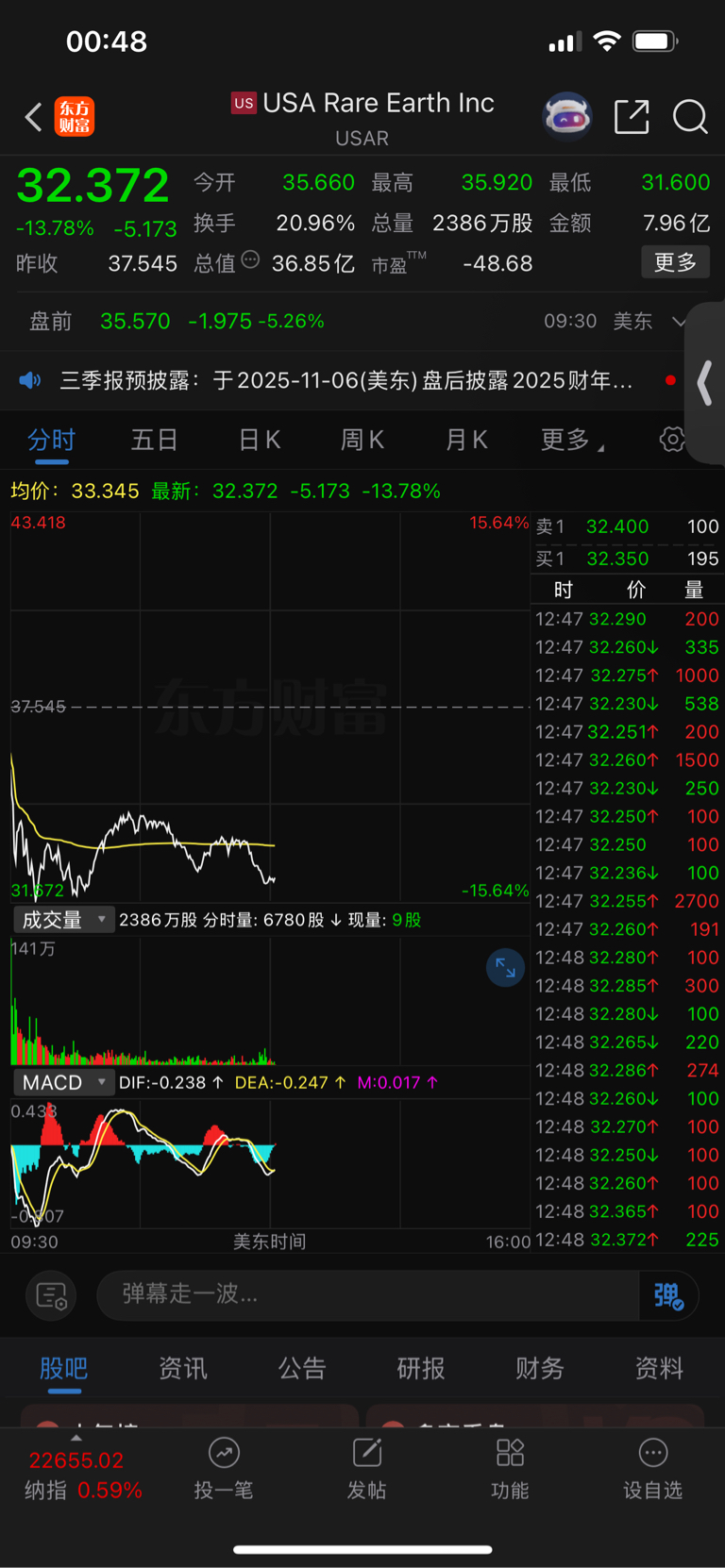Open the robot assistant avatar icon
This screenshot has width=725, height=1568.
click(566, 116)
